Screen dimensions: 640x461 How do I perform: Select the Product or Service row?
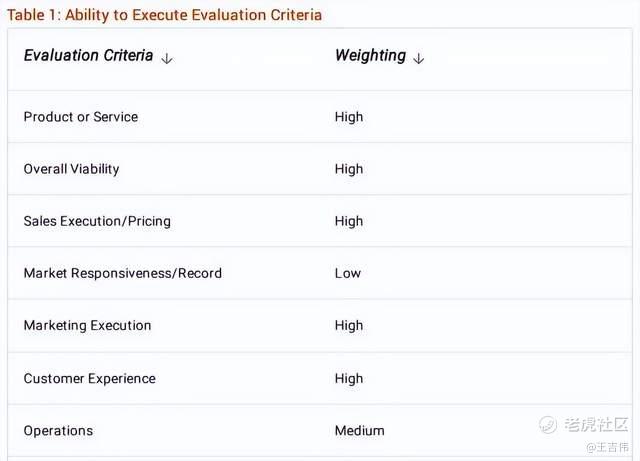tap(81, 117)
